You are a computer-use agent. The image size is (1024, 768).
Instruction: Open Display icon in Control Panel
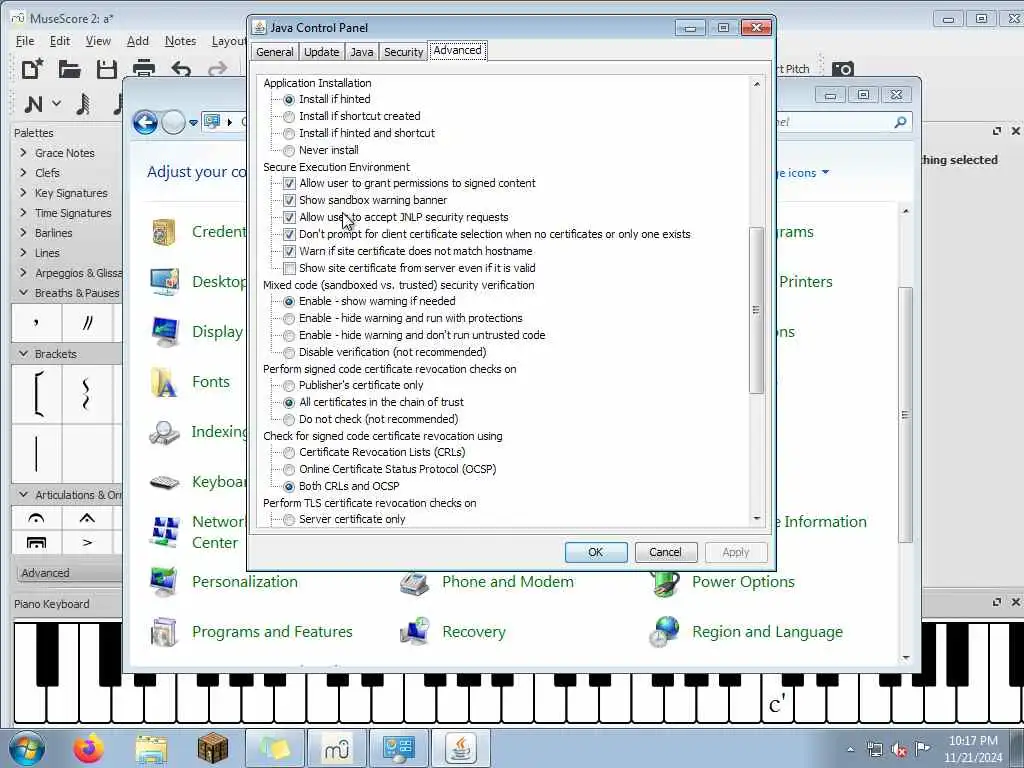point(164,332)
